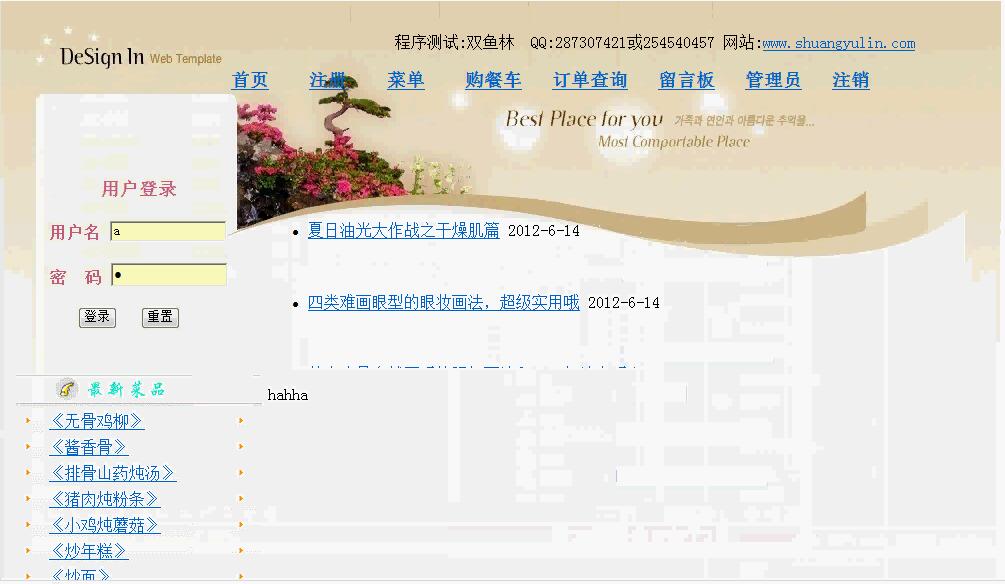This screenshot has width=1005, height=584.
Task: Open dish link 《排骨山药炖汤》
Action: click(x=113, y=473)
